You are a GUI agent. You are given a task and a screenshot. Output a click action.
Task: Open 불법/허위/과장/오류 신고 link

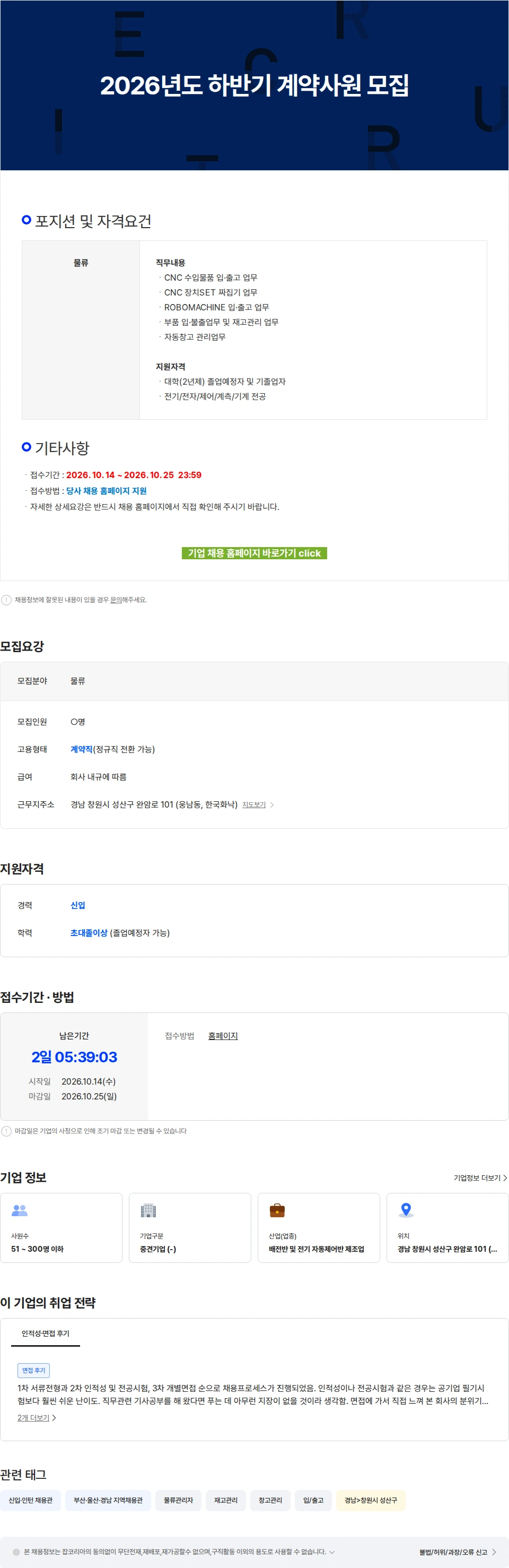point(453,1552)
